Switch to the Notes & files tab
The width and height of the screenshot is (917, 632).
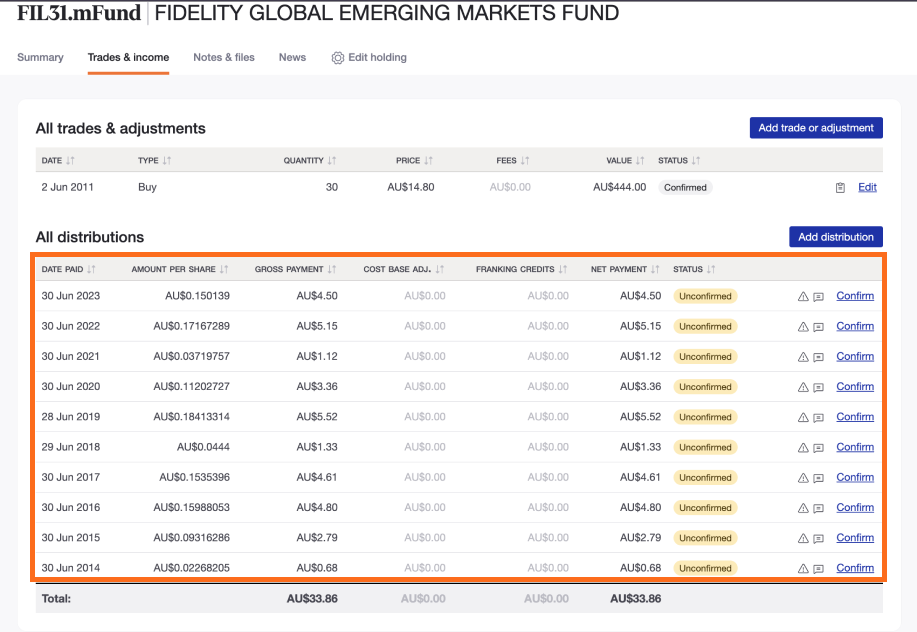[224, 57]
